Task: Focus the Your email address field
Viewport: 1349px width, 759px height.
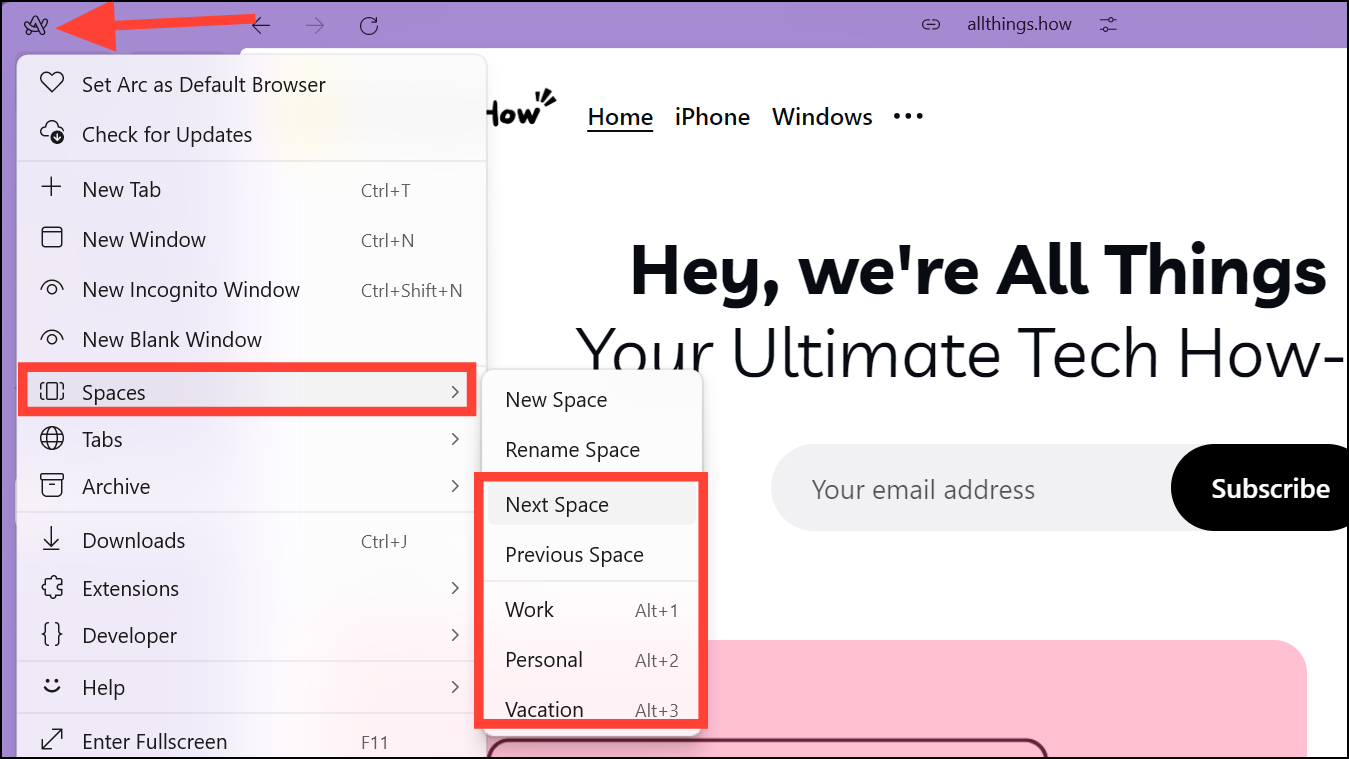Action: (970, 489)
